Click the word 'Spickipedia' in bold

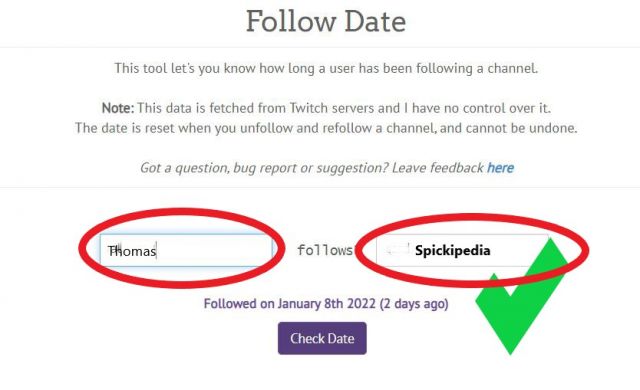[x=453, y=250]
